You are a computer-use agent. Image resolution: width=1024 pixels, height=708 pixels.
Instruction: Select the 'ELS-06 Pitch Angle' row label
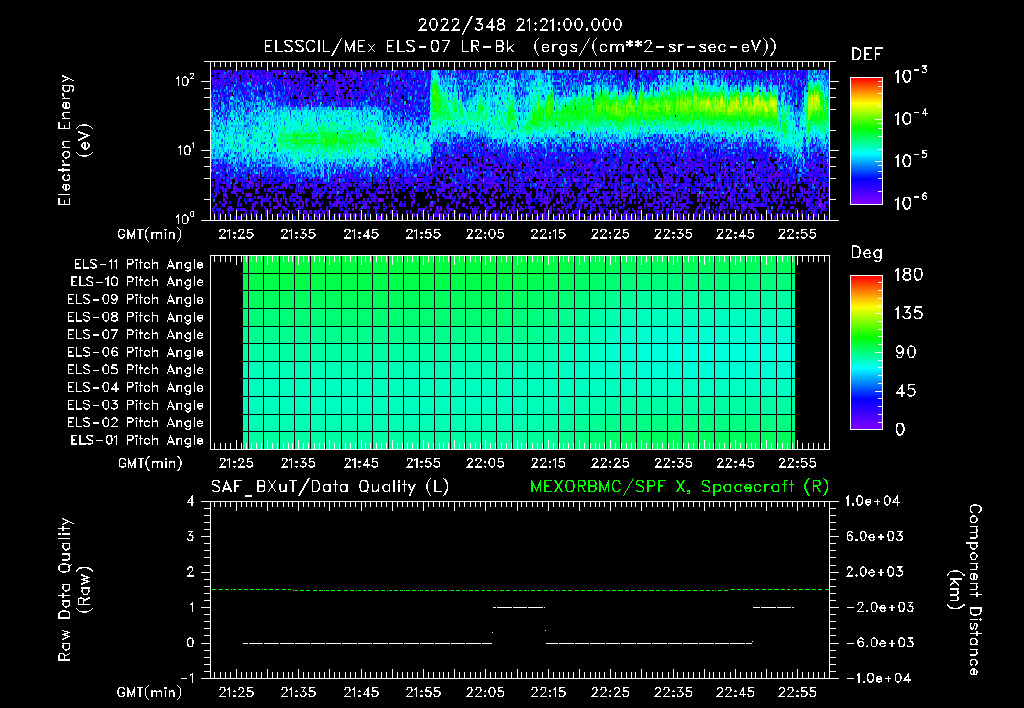(x=136, y=353)
